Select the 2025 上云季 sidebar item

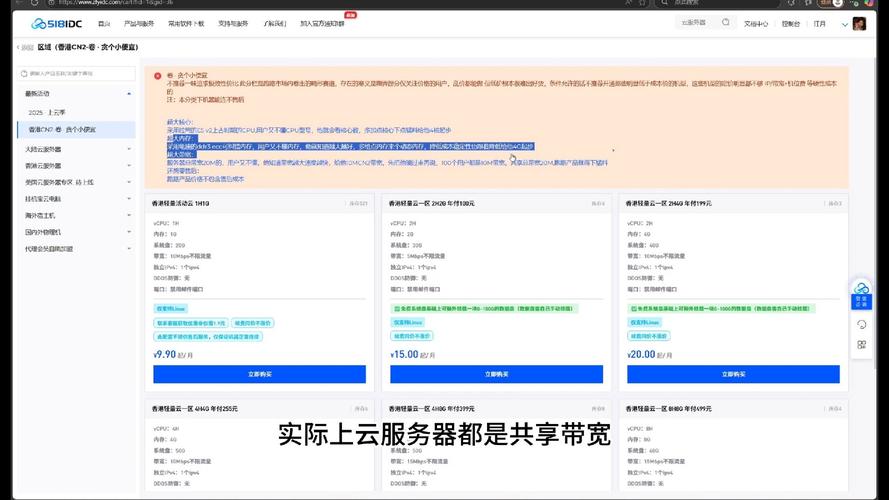tap(77, 112)
